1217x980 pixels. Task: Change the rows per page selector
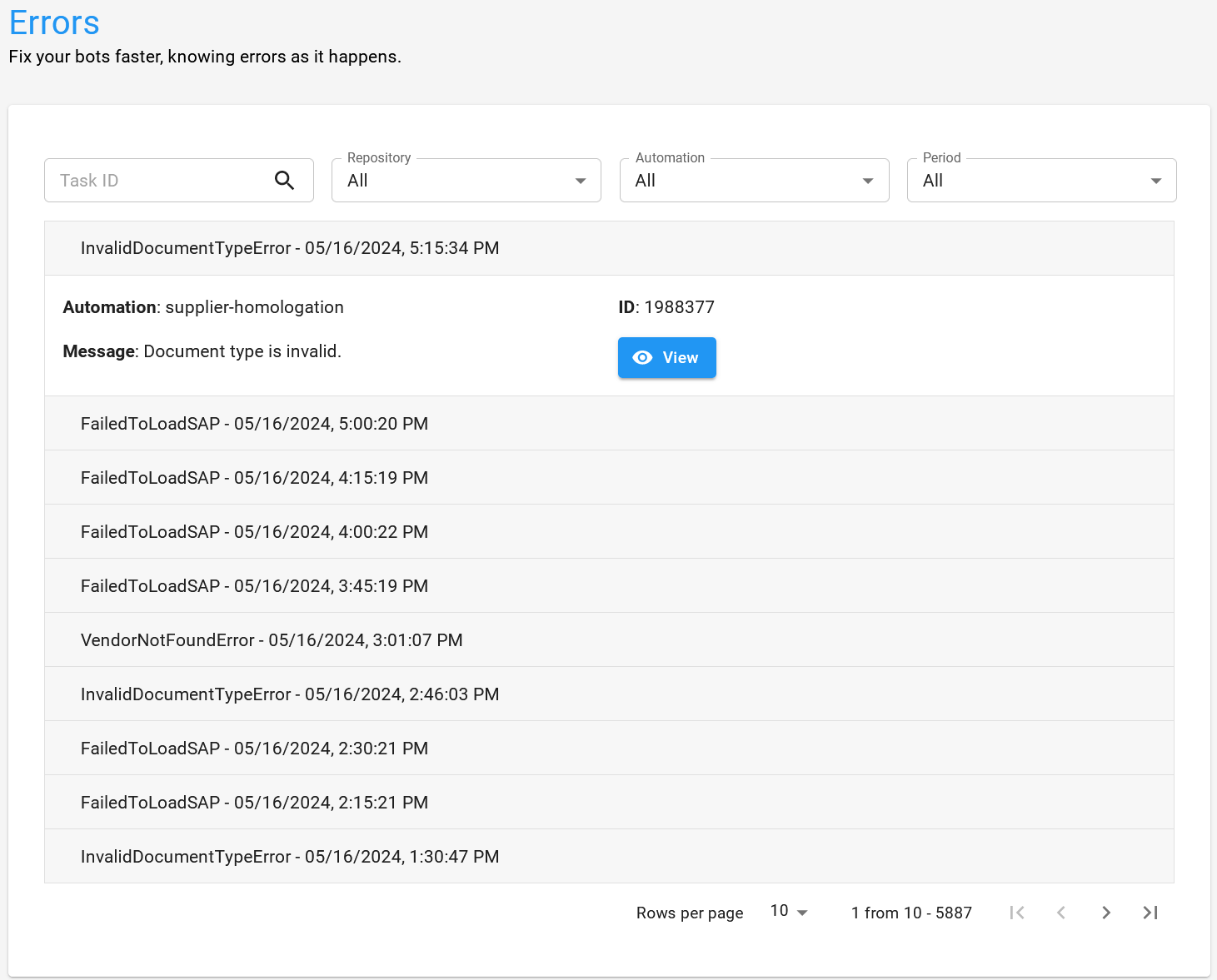pos(788,912)
